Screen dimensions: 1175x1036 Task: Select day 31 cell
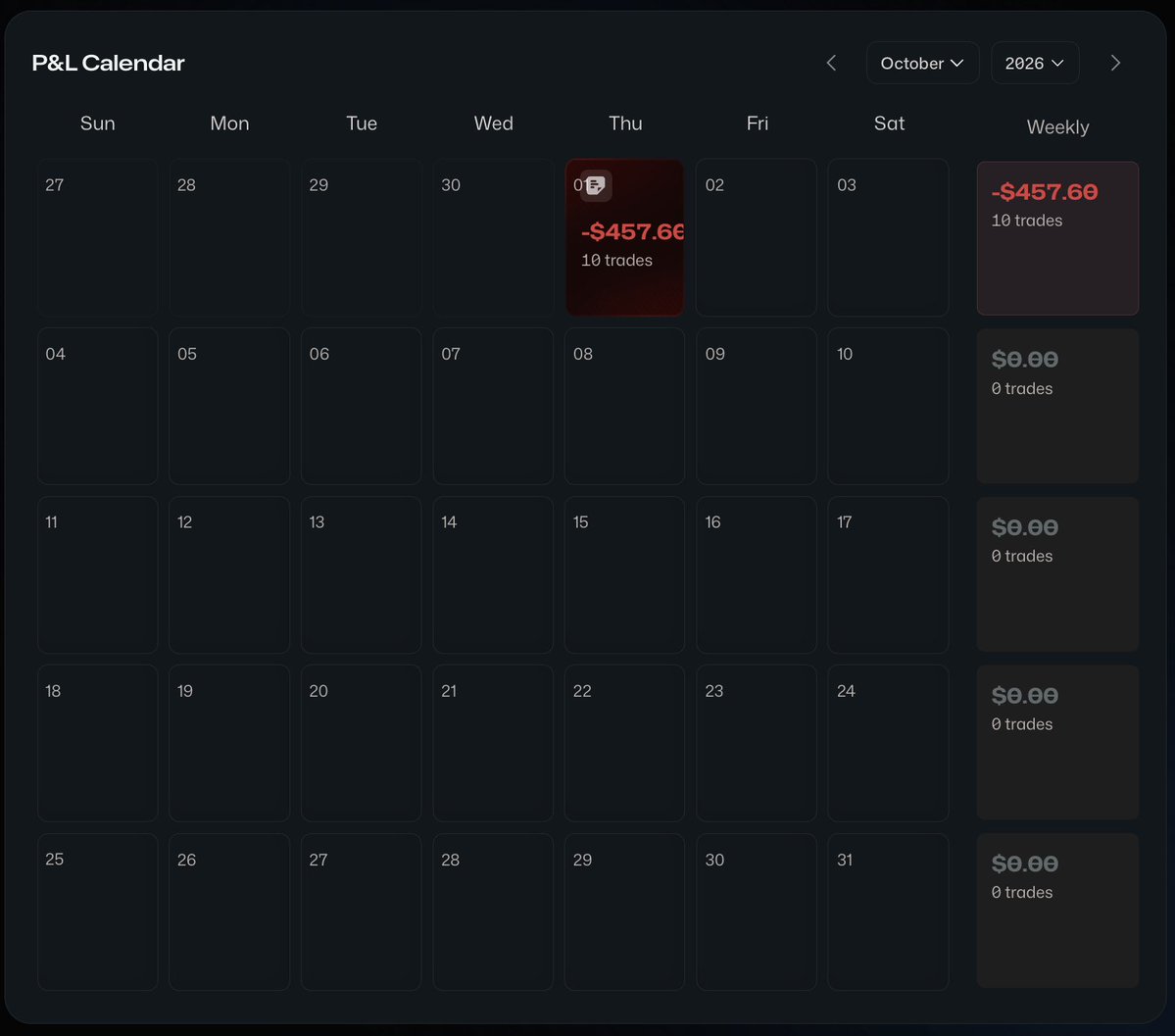click(x=888, y=912)
